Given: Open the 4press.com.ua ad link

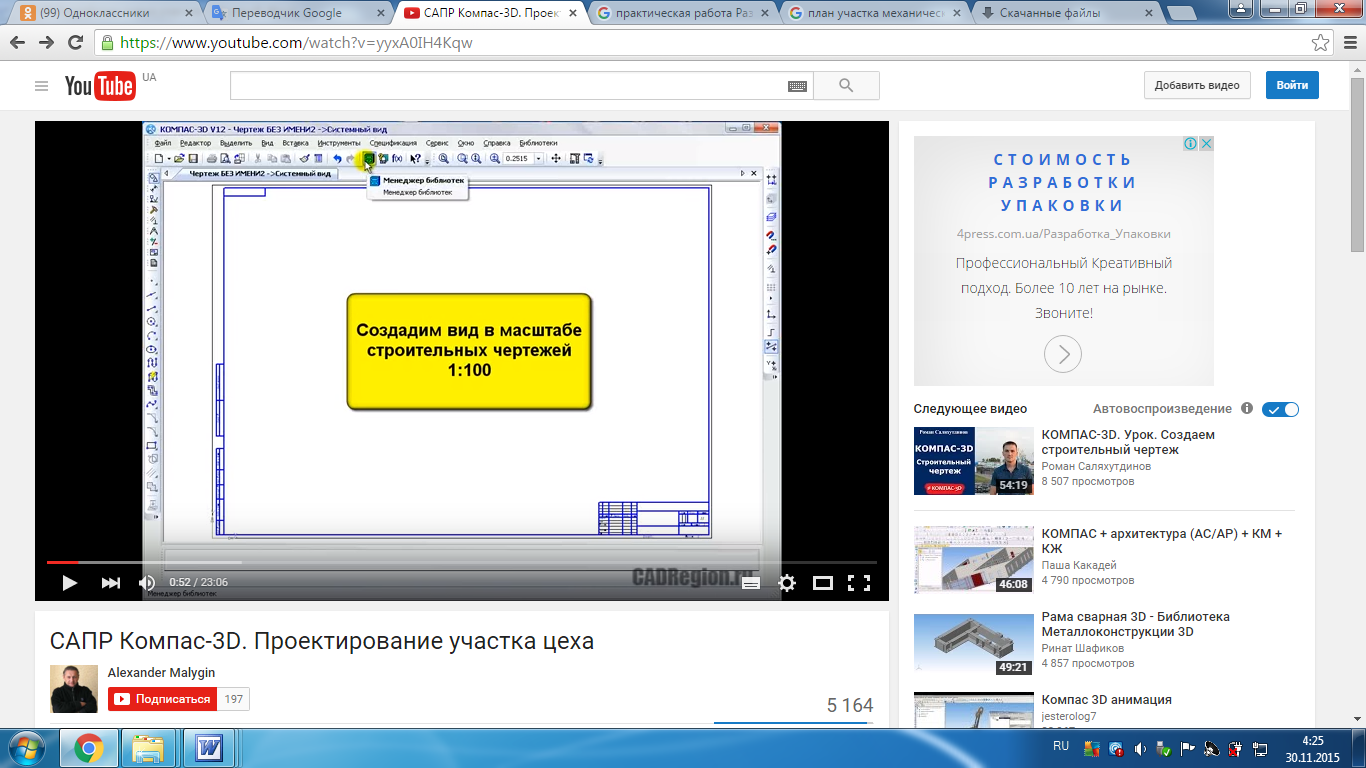Looking at the screenshot, I should coord(1063,234).
